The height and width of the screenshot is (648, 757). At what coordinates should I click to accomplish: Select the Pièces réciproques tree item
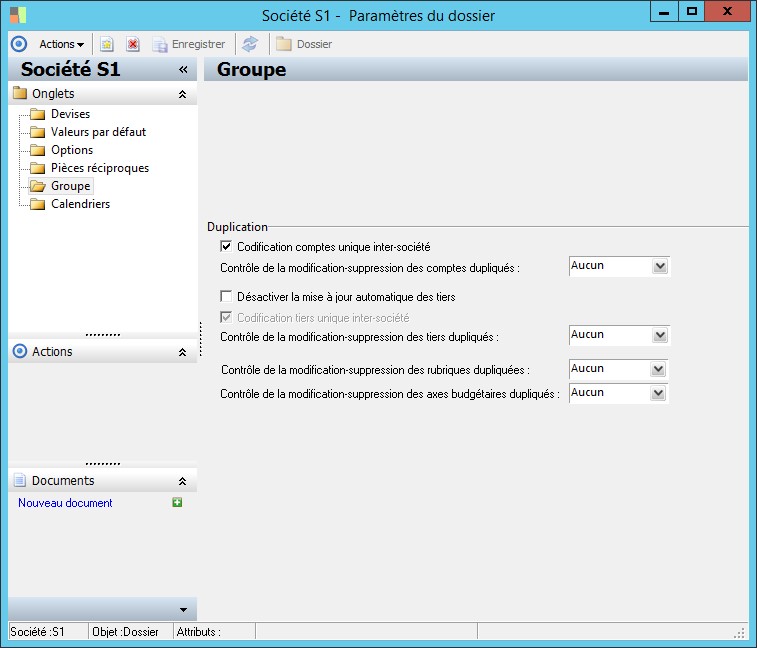click(100, 168)
